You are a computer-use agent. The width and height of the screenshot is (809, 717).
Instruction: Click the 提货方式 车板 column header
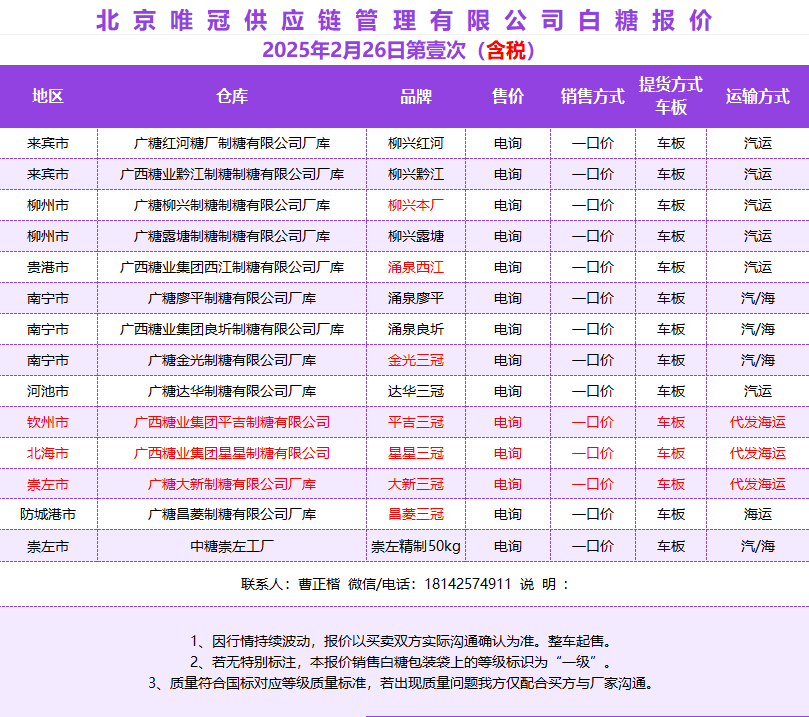(671, 96)
